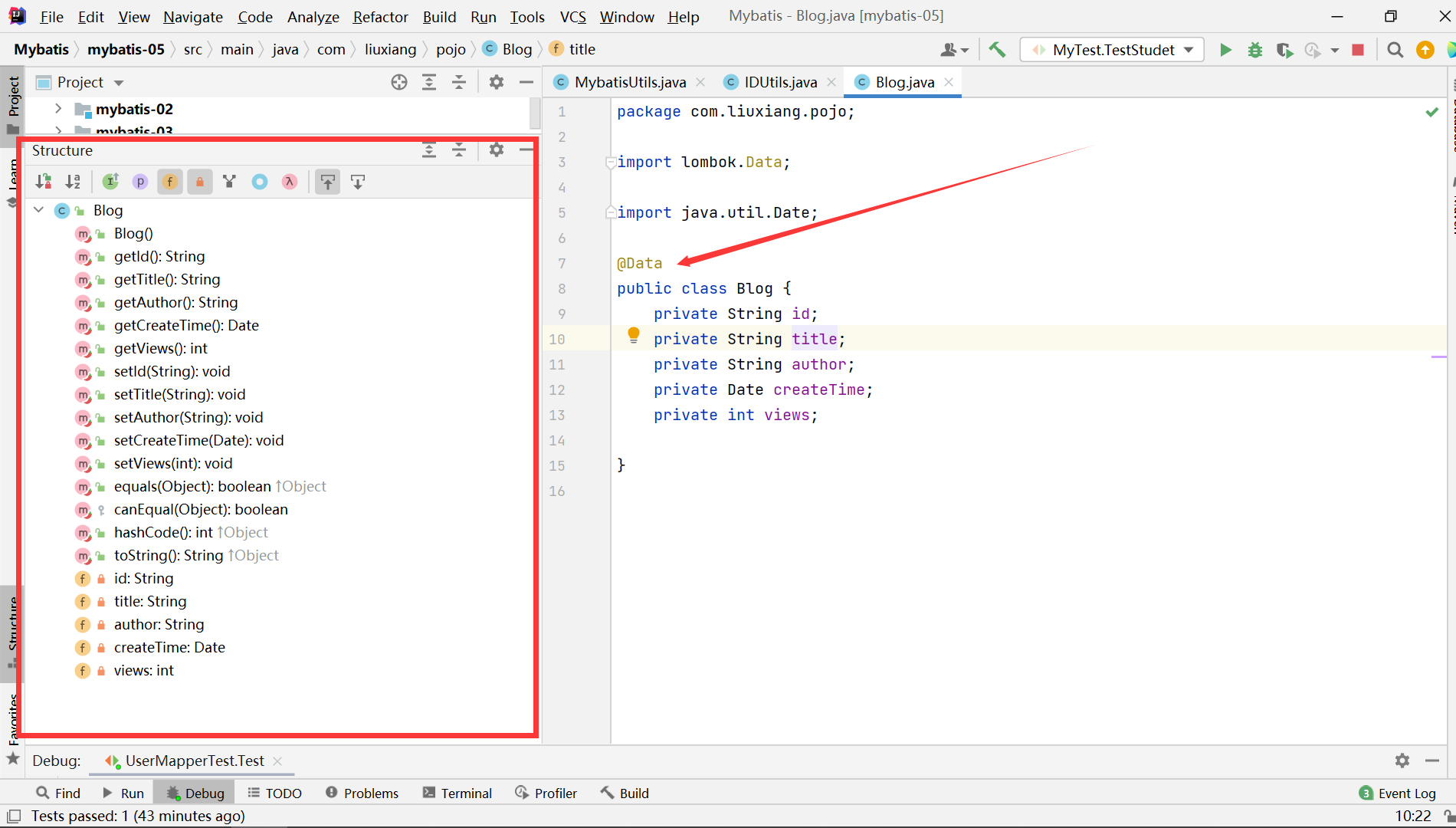The image size is (1456, 828).
Task: Open Project panel settings gear
Action: pos(497,82)
